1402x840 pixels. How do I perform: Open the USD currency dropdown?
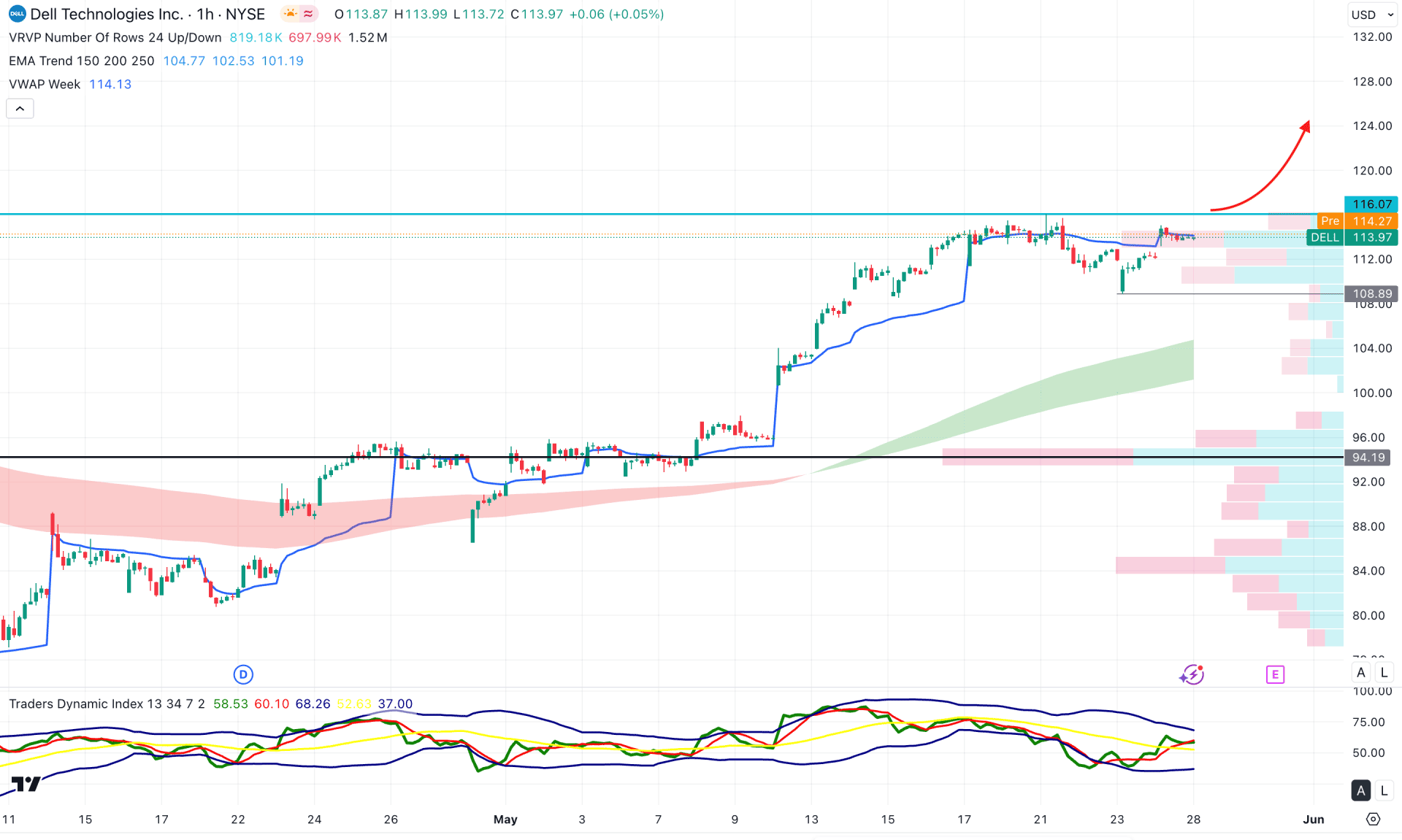pyautogui.click(x=1371, y=14)
